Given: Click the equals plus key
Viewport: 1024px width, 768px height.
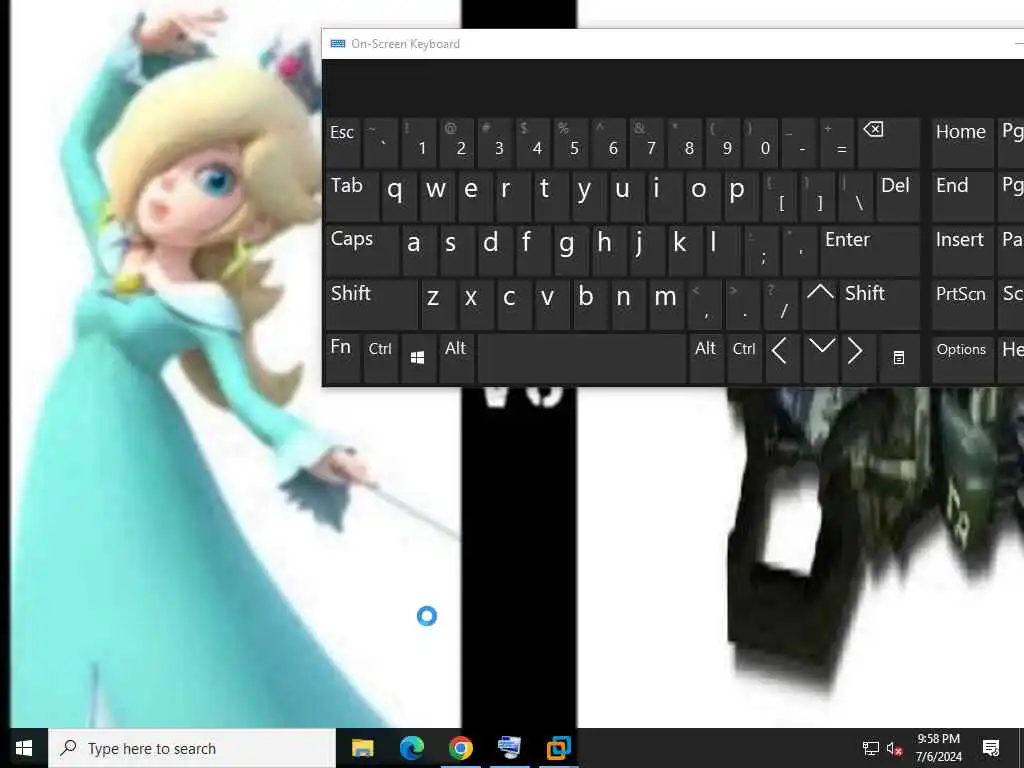Looking at the screenshot, I should [x=837, y=142].
